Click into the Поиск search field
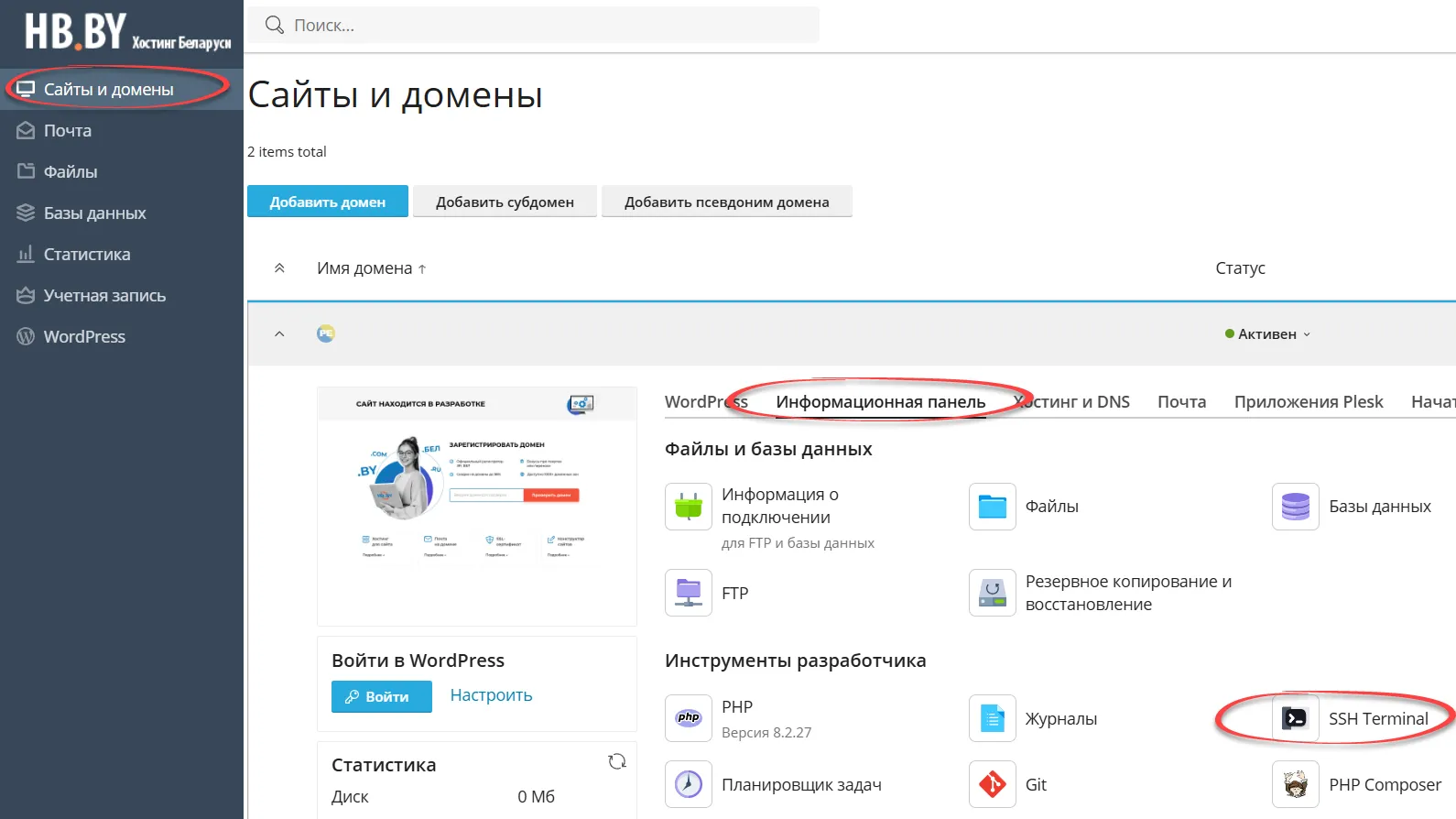The image size is (1456, 819). coord(549,26)
